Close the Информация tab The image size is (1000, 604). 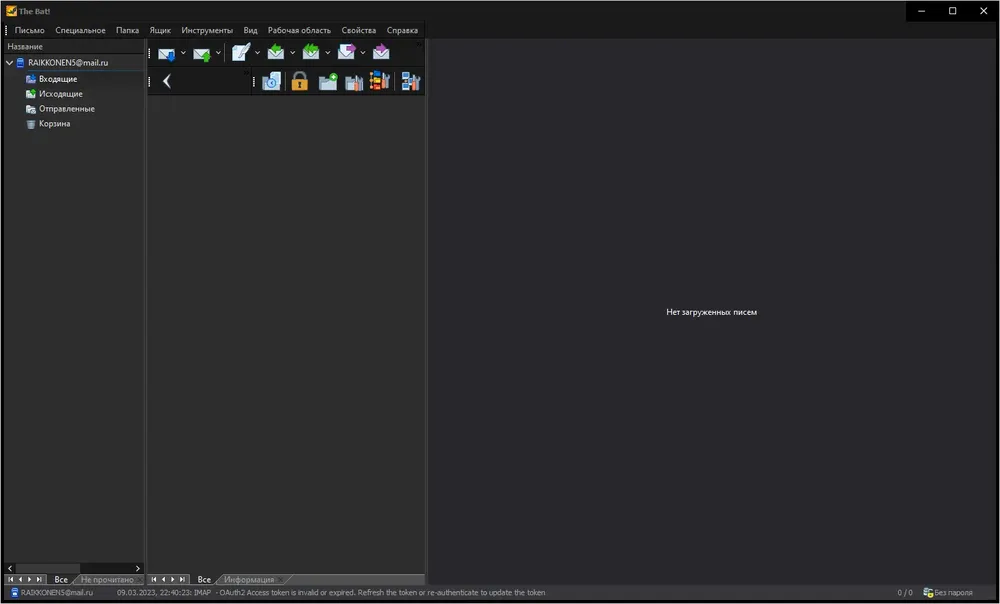[x=280, y=580]
